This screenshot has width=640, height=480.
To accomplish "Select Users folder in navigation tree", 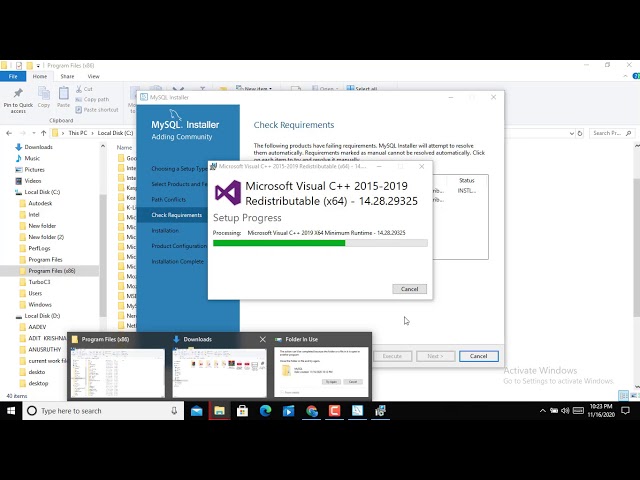I will [x=35, y=293].
